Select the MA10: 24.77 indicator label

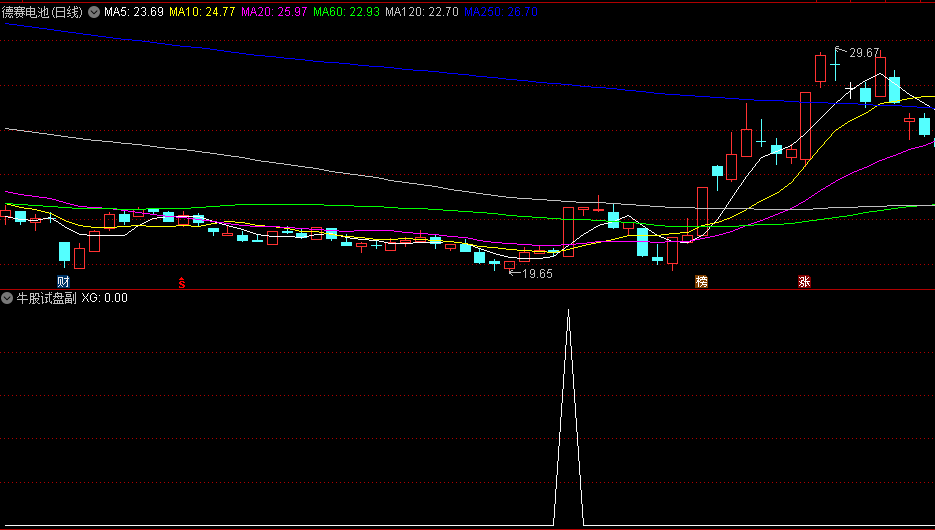click(x=202, y=12)
